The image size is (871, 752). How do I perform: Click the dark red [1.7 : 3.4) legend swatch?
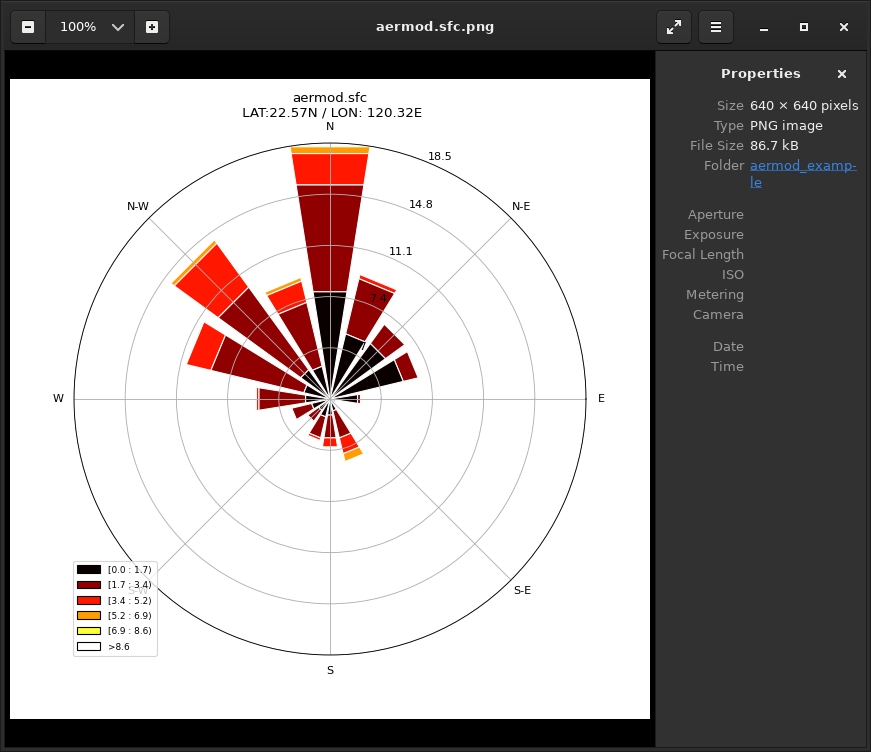[x=89, y=585]
